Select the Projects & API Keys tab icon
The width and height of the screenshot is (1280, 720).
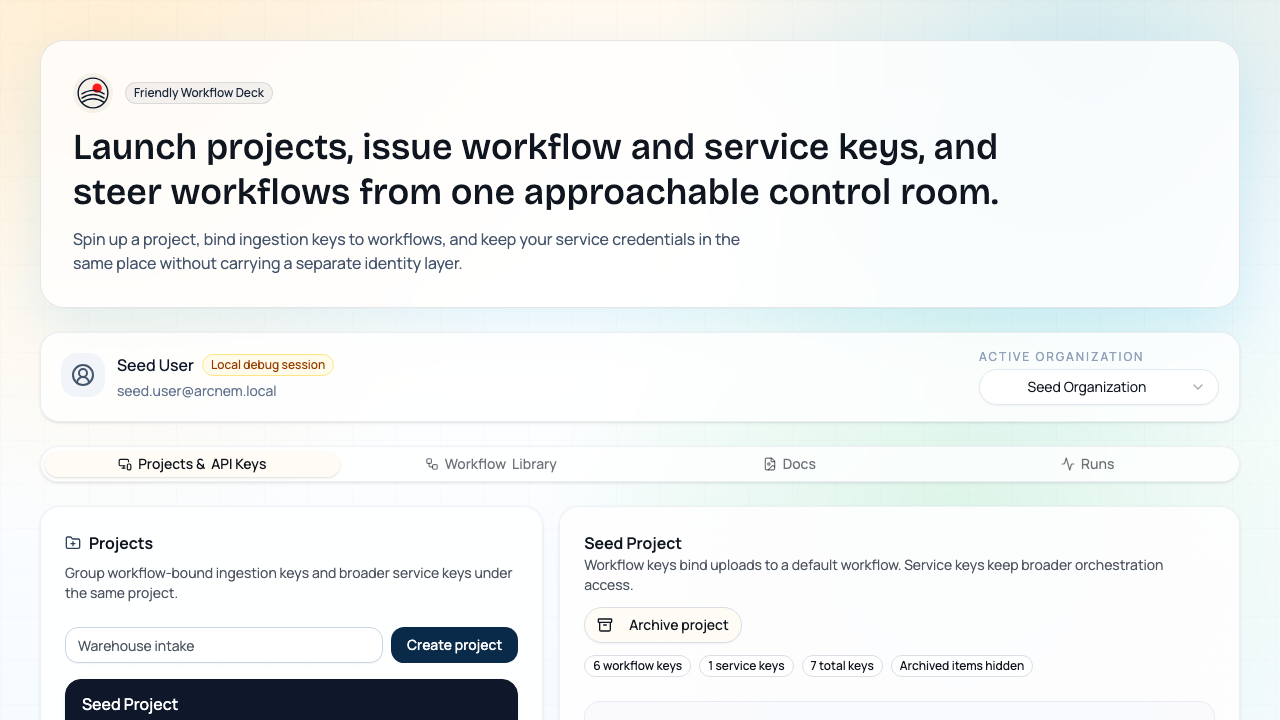[124, 464]
